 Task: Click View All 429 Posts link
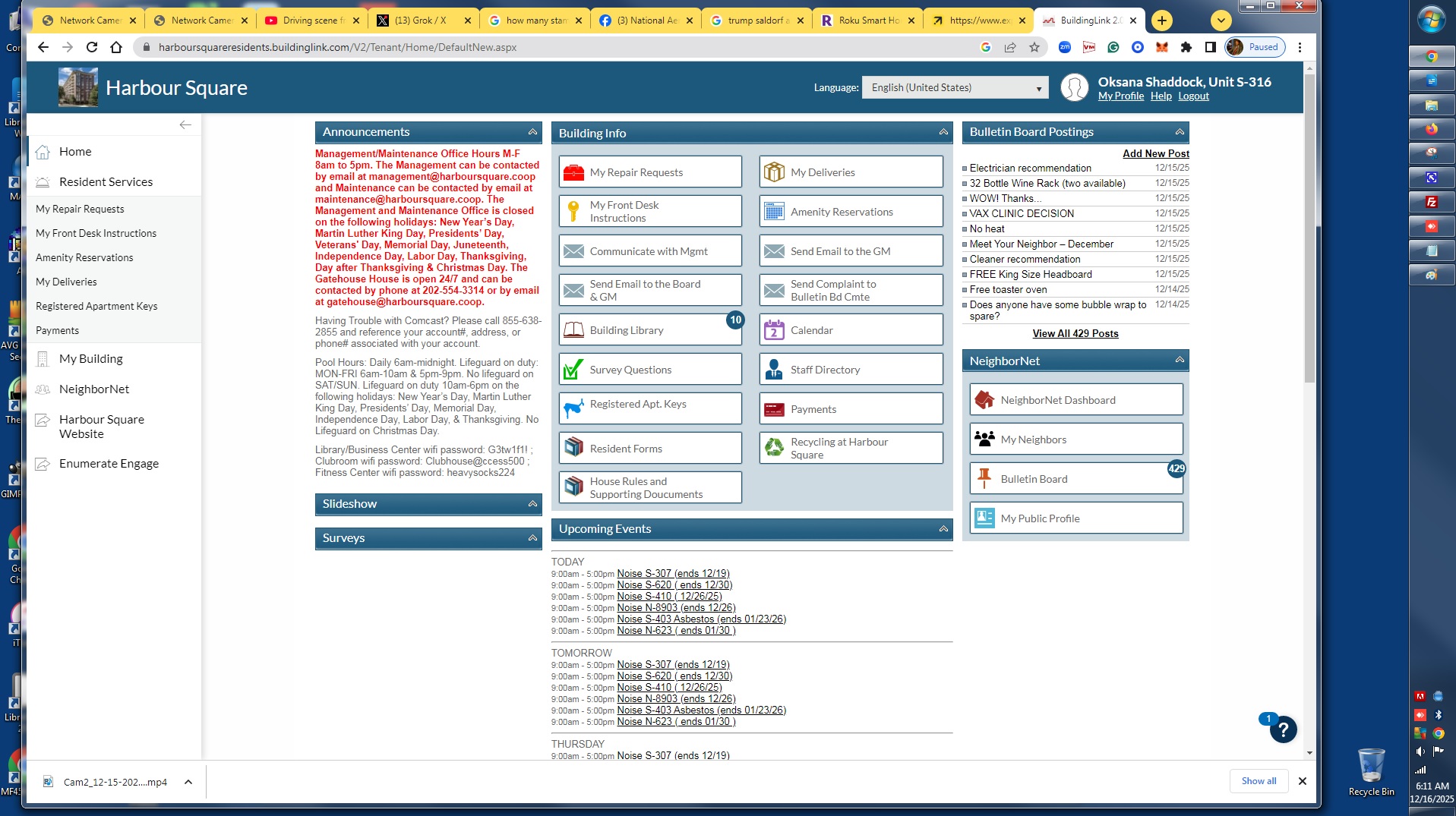pos(1075,333)
